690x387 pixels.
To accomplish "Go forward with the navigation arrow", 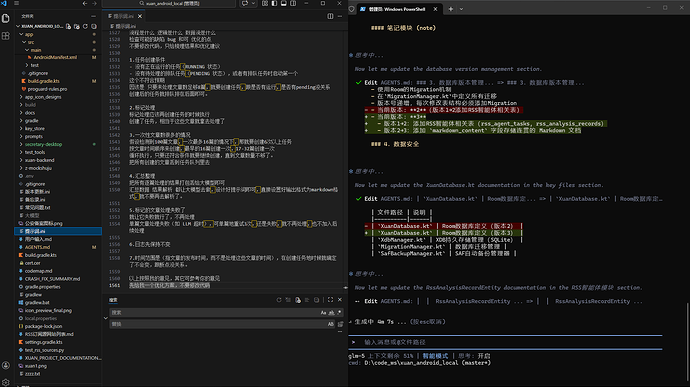I will coord(94,3).
